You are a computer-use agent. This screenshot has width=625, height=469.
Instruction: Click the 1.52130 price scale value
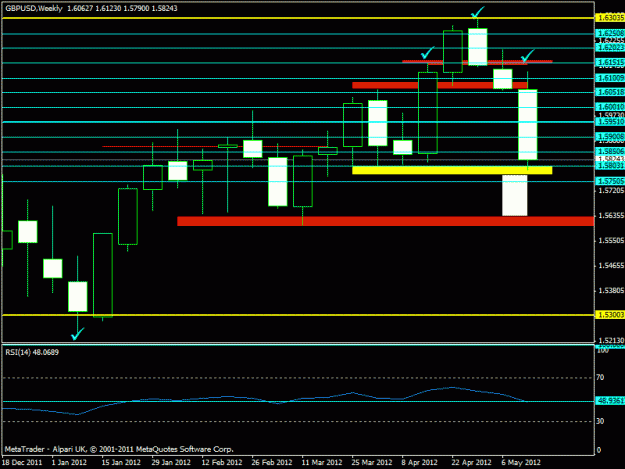[611, 340]
